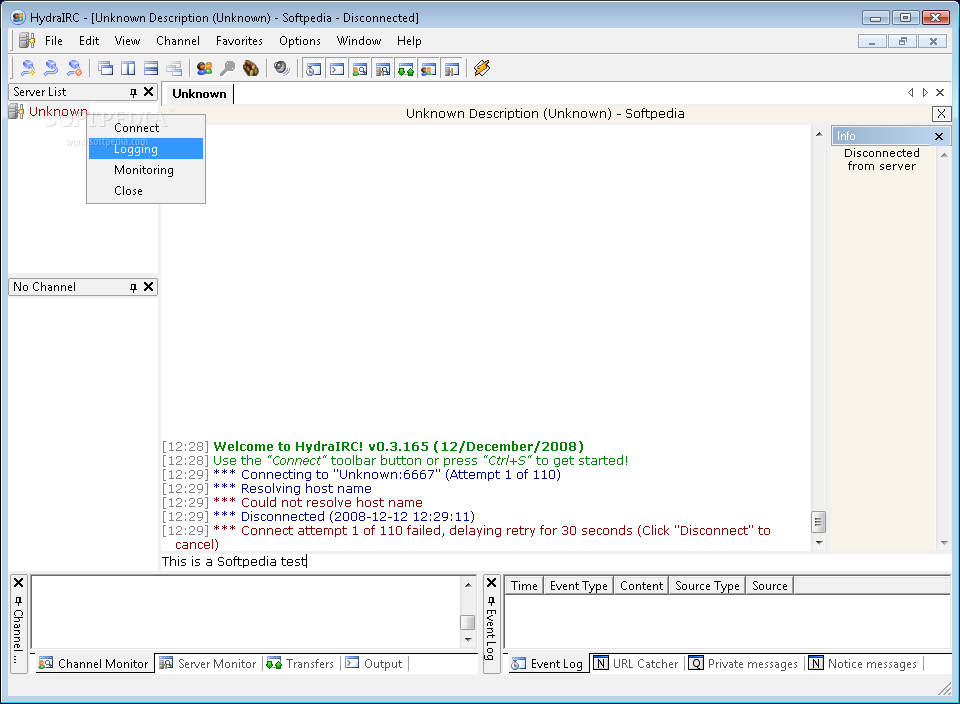The height and width of the screenshot is (704, 960).
Task: Sort by Event Type column header
Action: 579,586
